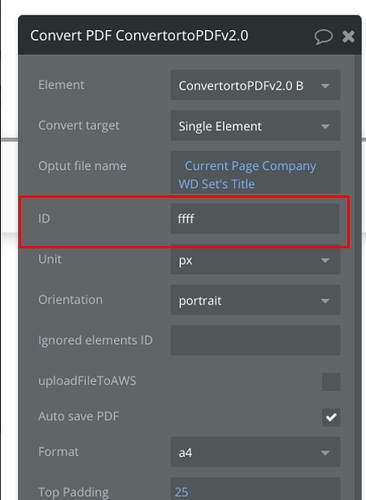The width and height of the screenshot is (366, 500).
Task: Click the Orientation dropdown arrow icon
Action: [325, 301]
